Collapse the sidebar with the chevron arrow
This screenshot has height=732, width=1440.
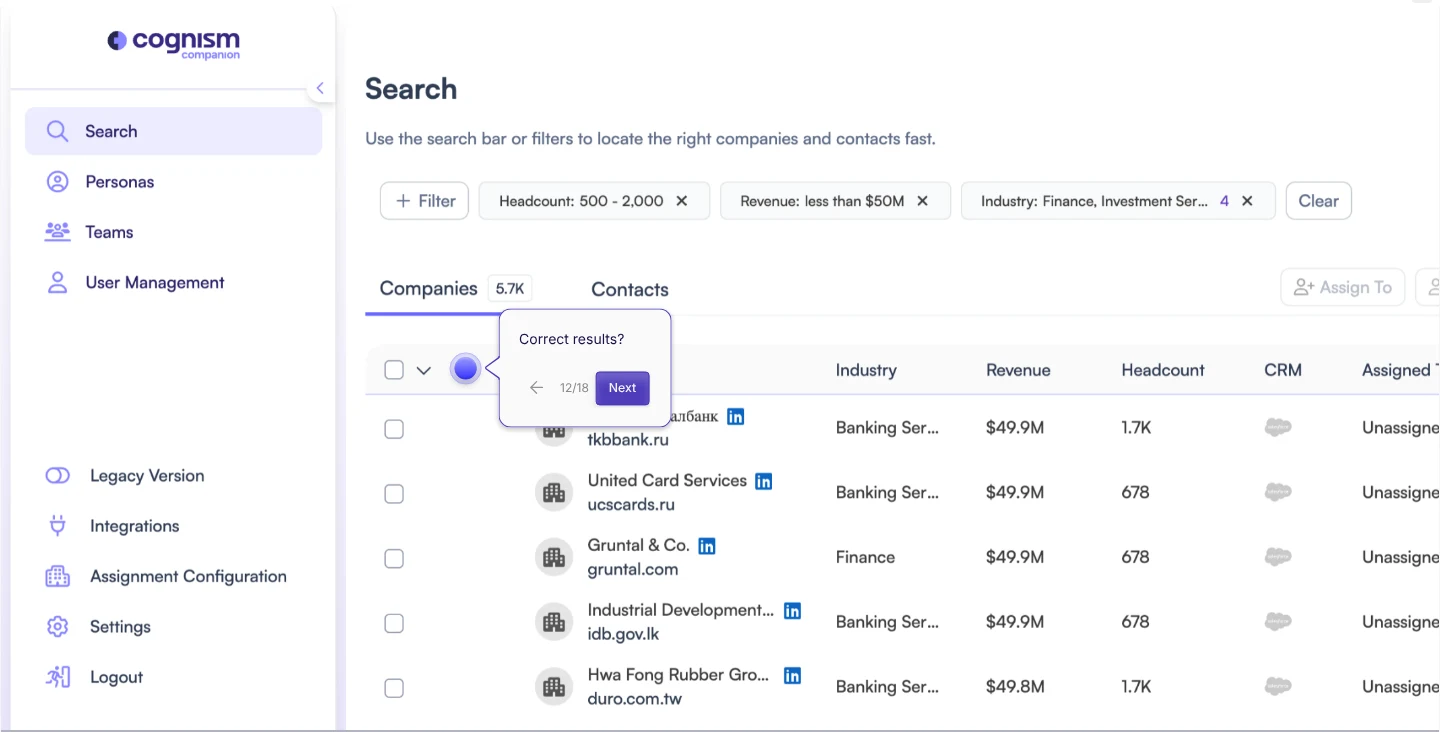point(320,89)
